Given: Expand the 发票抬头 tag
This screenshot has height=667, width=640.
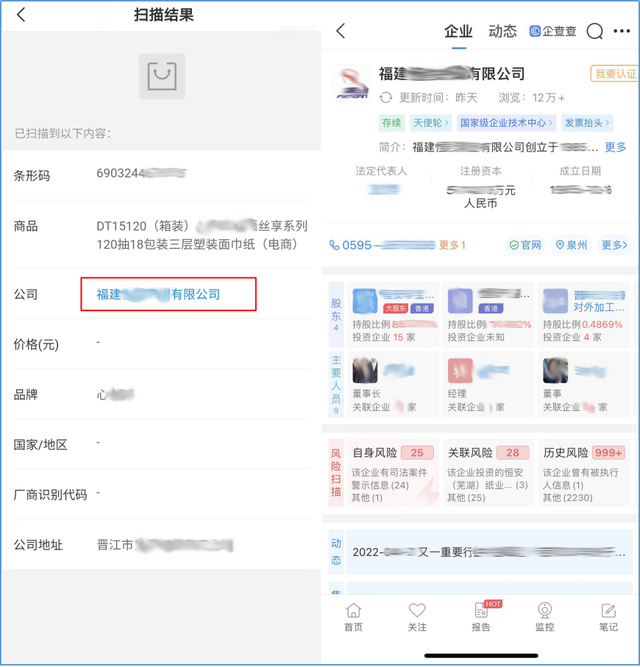Looking at the screenshot, I should (587, 123).
